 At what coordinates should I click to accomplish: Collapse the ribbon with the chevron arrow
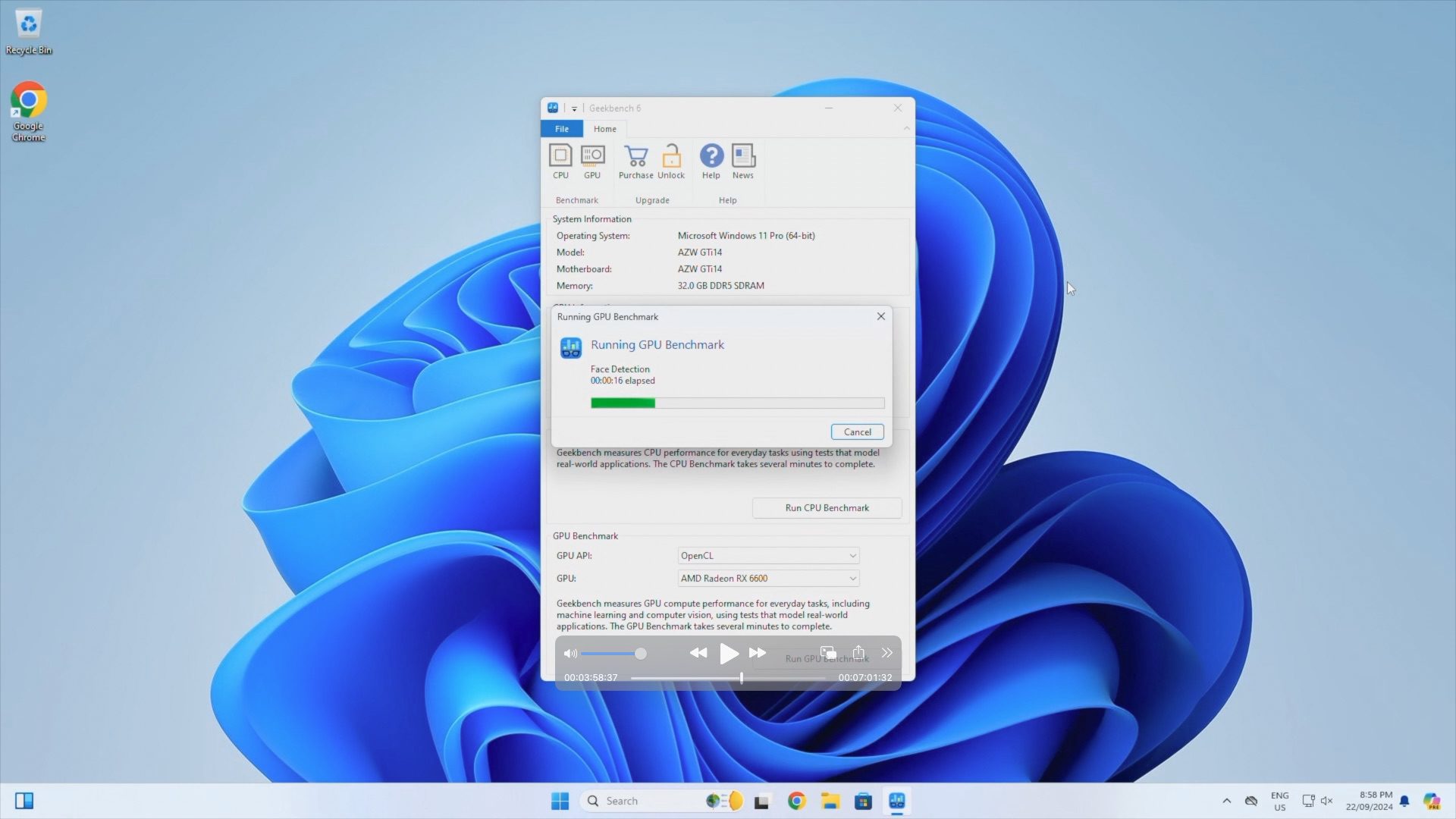(905, 128)
